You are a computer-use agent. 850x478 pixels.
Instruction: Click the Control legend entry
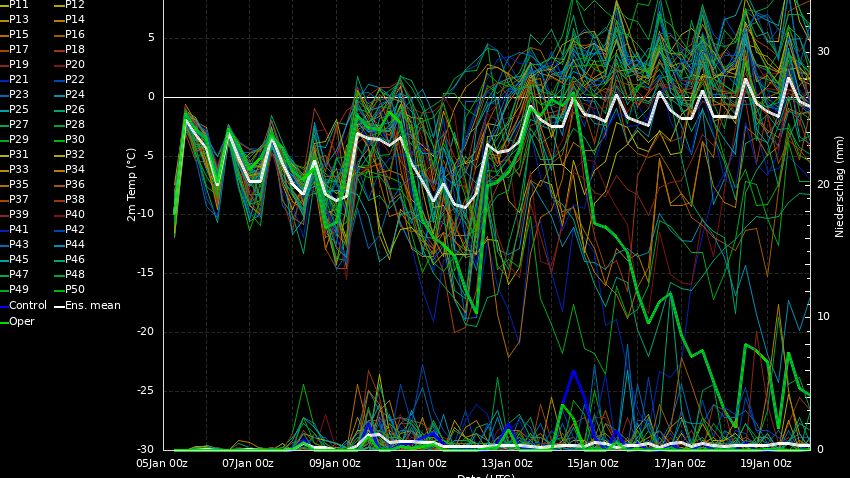pos(27,305)
